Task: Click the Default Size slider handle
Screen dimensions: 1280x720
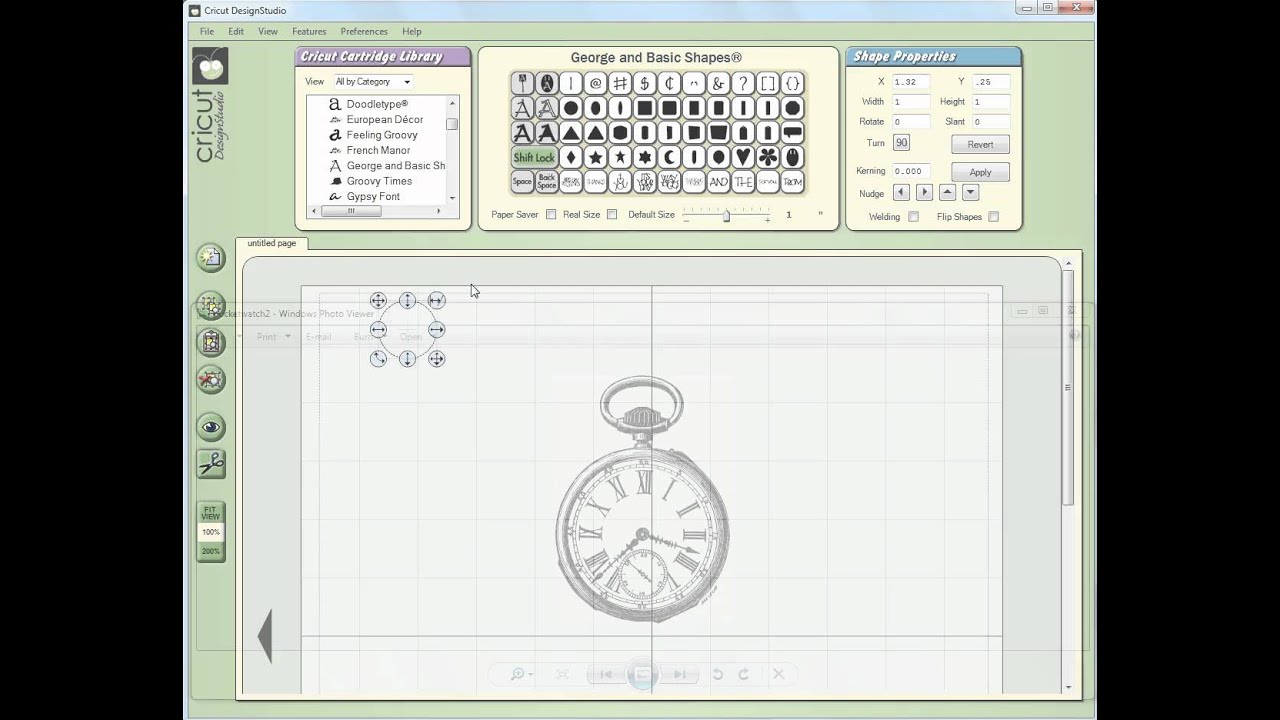Action: (726, 215)
